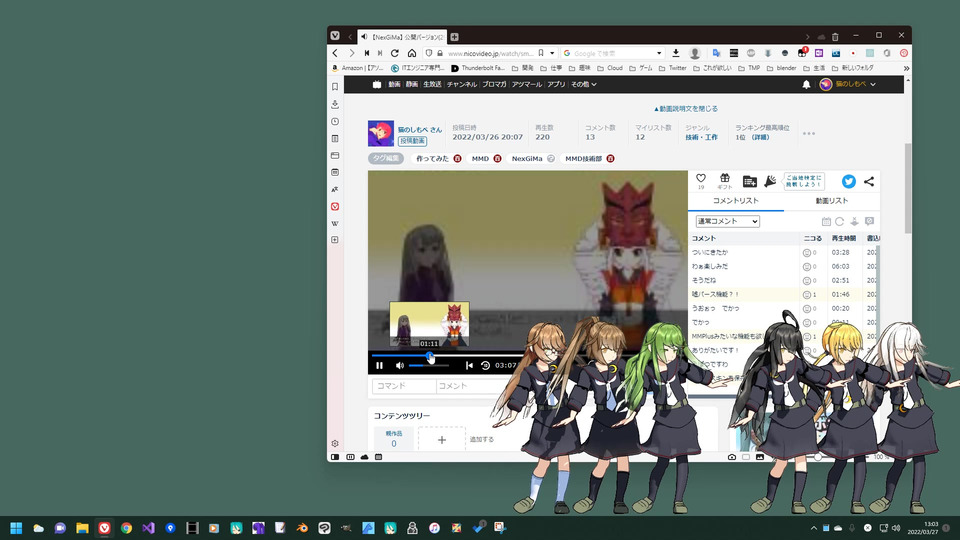Capture page with camera icon
Viewport: 960px width, 540px height.
732,457
